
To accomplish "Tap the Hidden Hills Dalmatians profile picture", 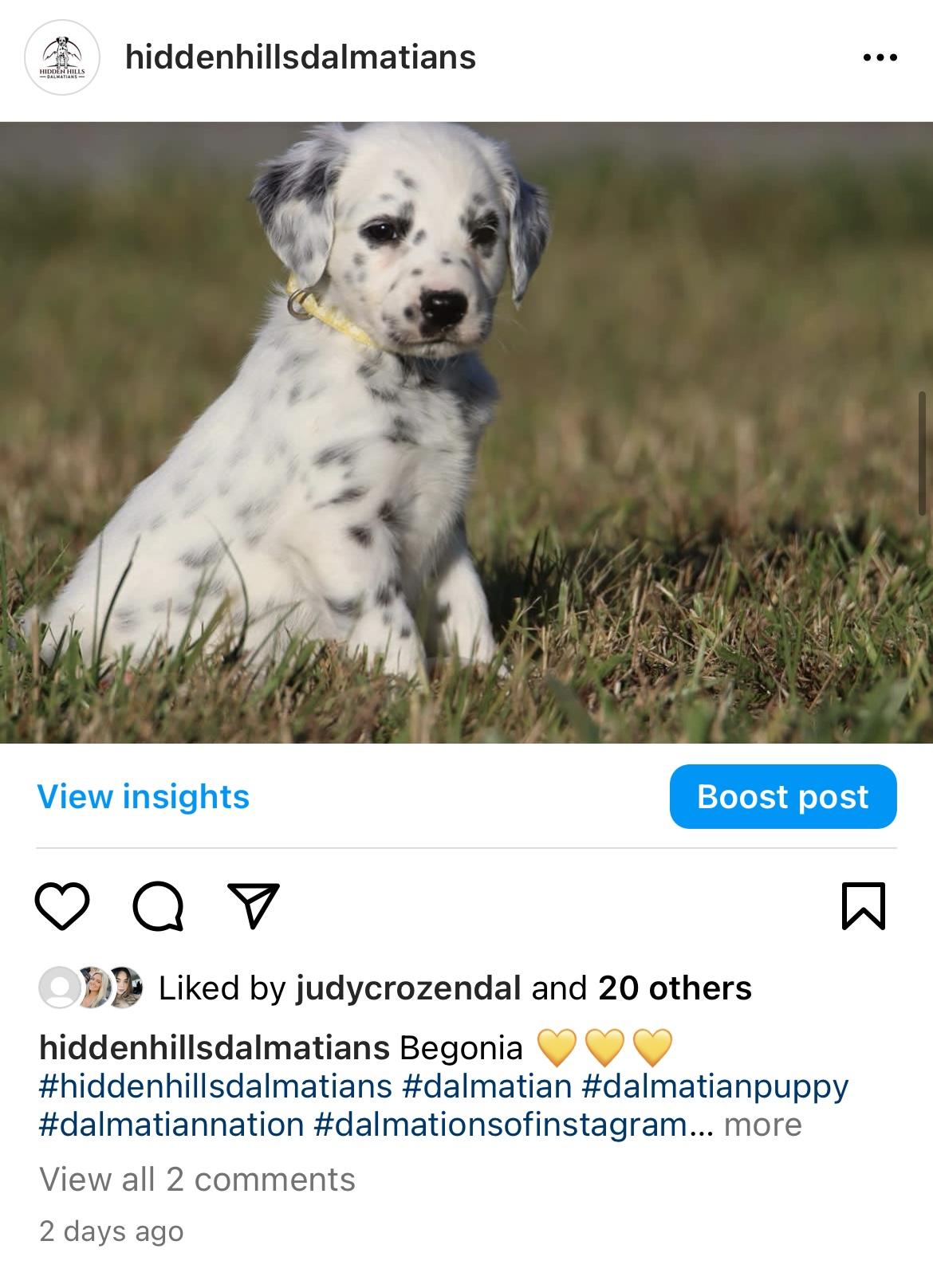I will [62, 58].
